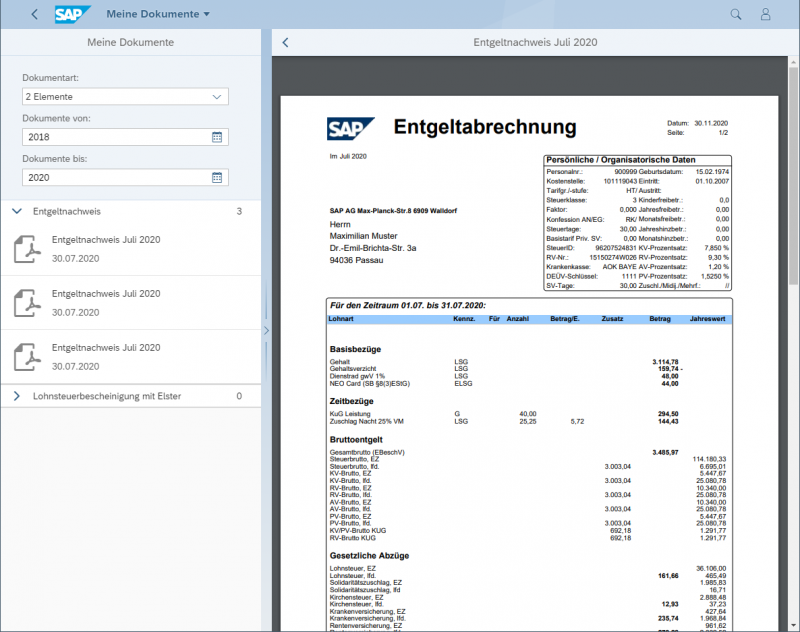Screen dimensions: 800x632
Task: Collapse the Entgeltnachweis group
Action: 17,211
